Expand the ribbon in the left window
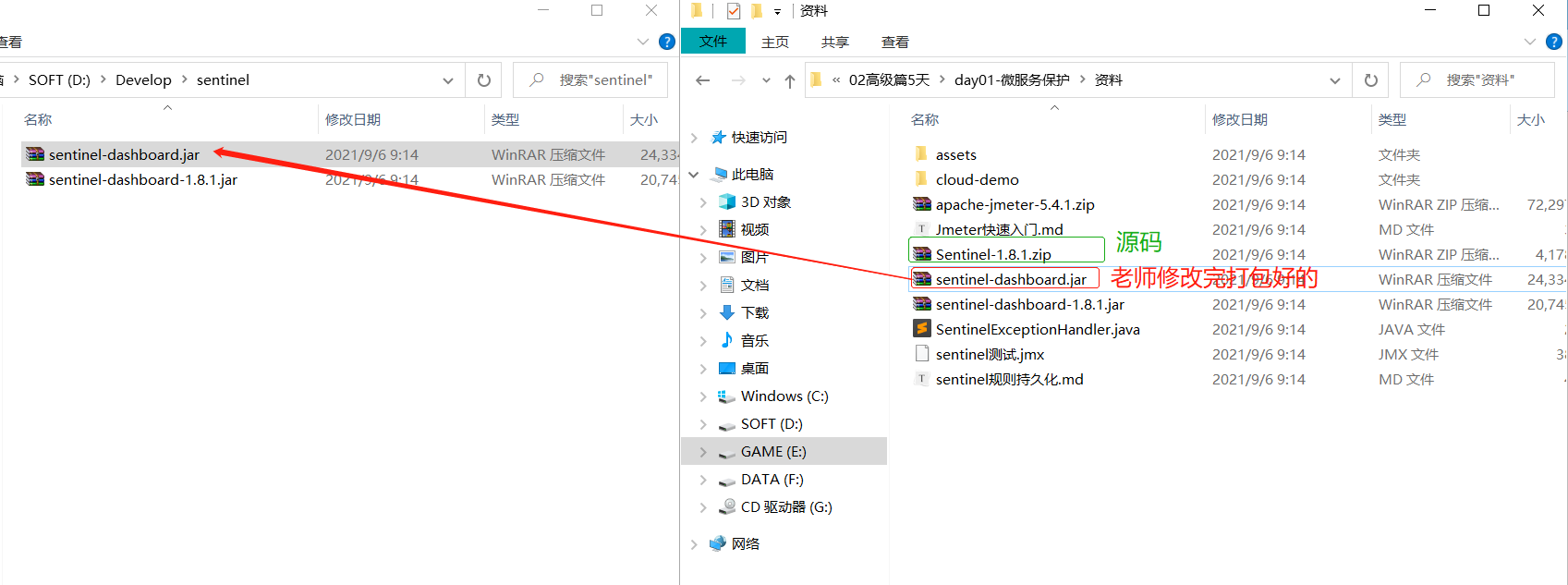This screenshot has height=585, width=1568. click(643, 42)
